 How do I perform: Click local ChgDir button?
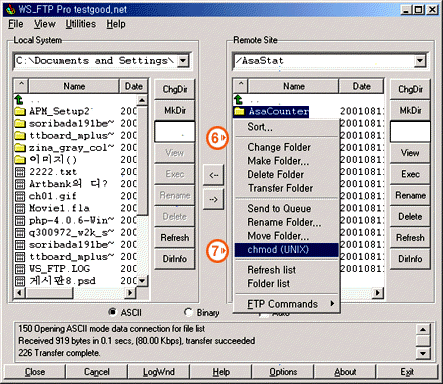(175, 89)
